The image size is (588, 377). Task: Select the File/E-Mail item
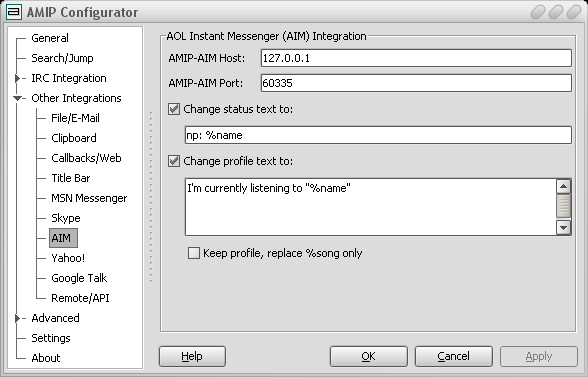click(x=75, y=118)
